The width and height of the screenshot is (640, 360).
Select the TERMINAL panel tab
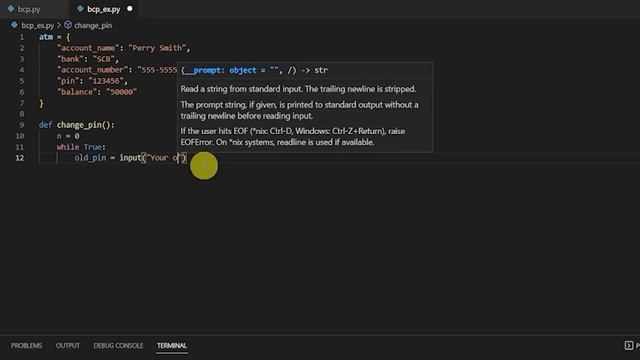[172, 346]
